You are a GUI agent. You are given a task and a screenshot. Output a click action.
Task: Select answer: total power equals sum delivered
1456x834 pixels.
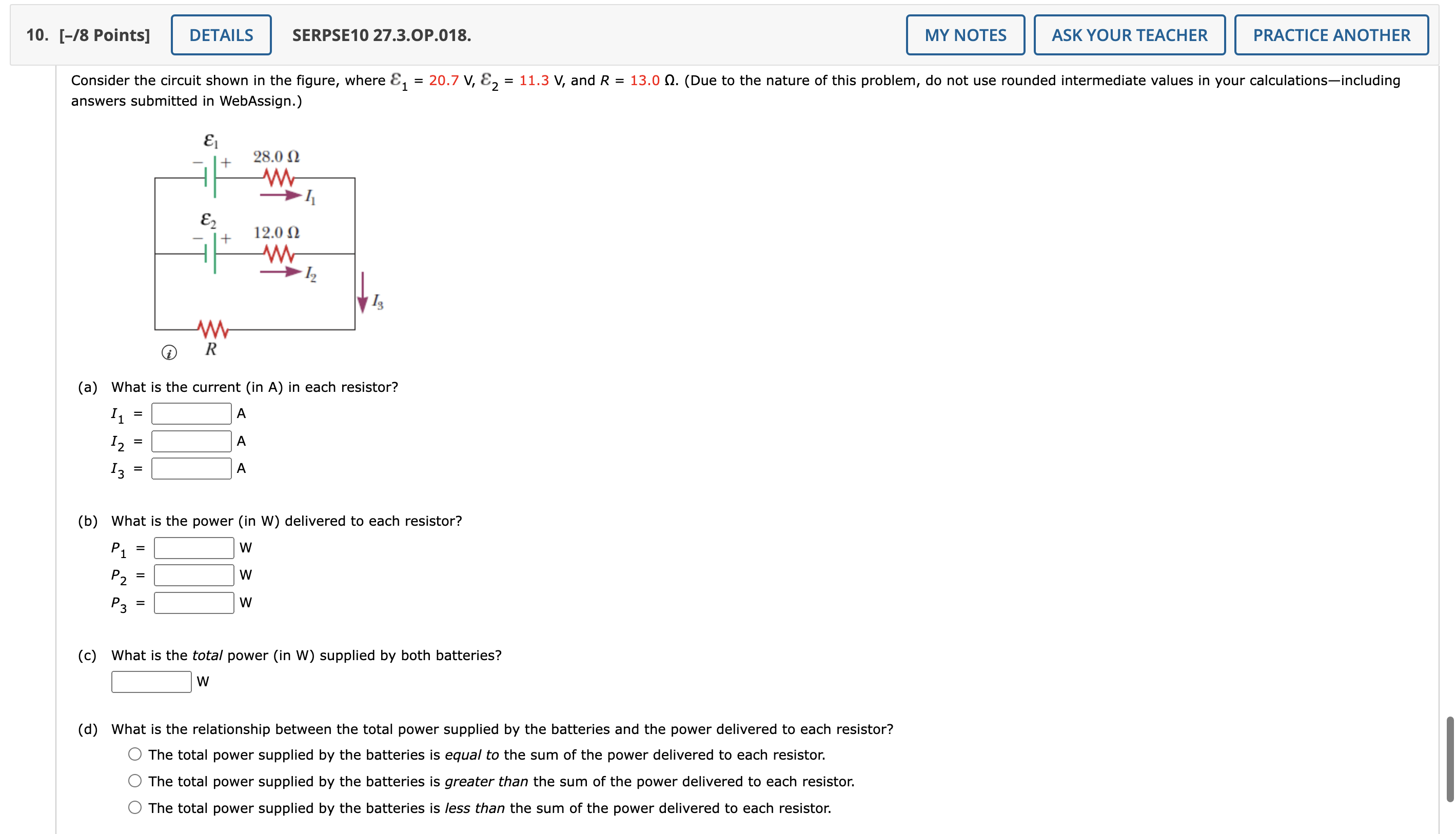(x=135, y=754)
